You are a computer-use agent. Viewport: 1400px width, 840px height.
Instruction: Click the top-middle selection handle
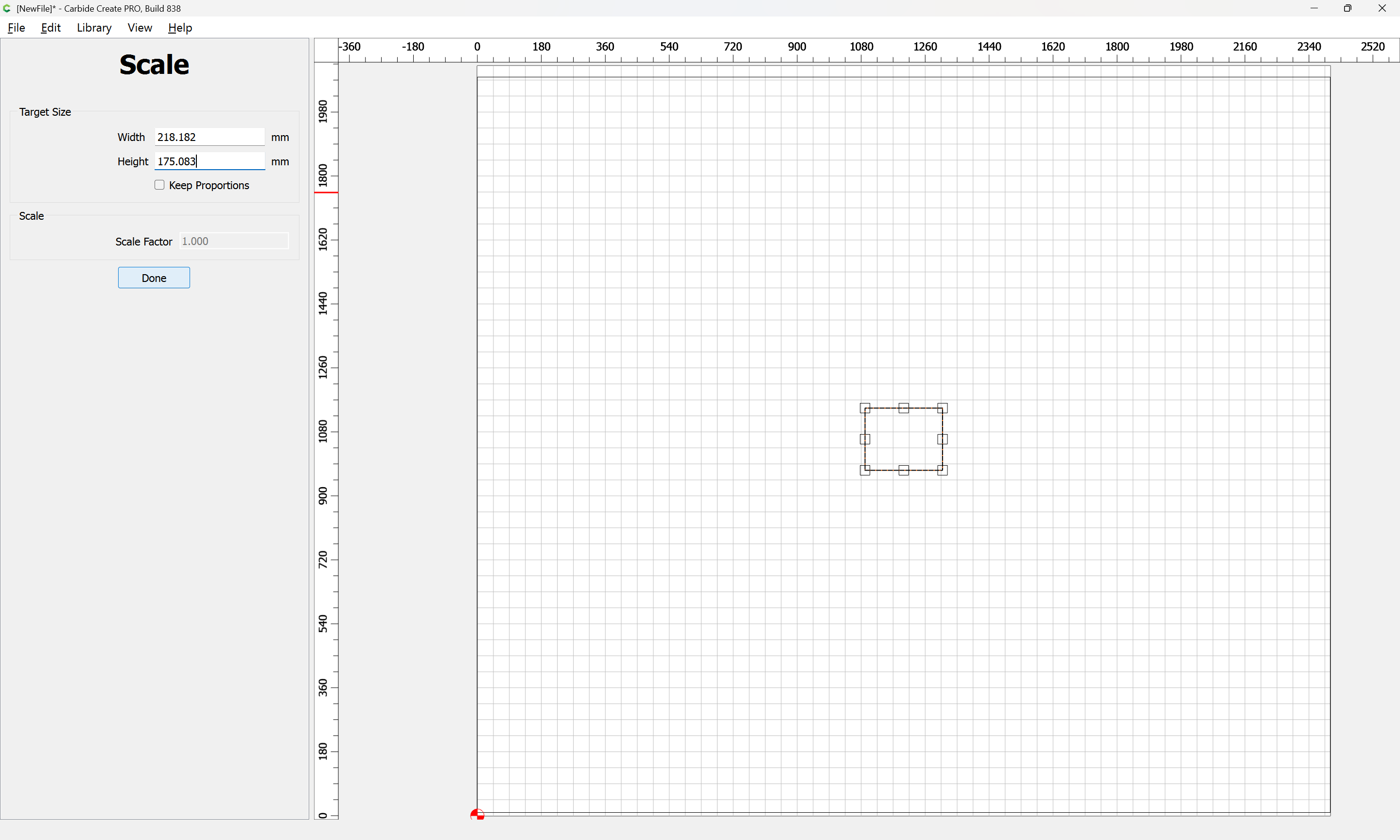coord(904,408)
